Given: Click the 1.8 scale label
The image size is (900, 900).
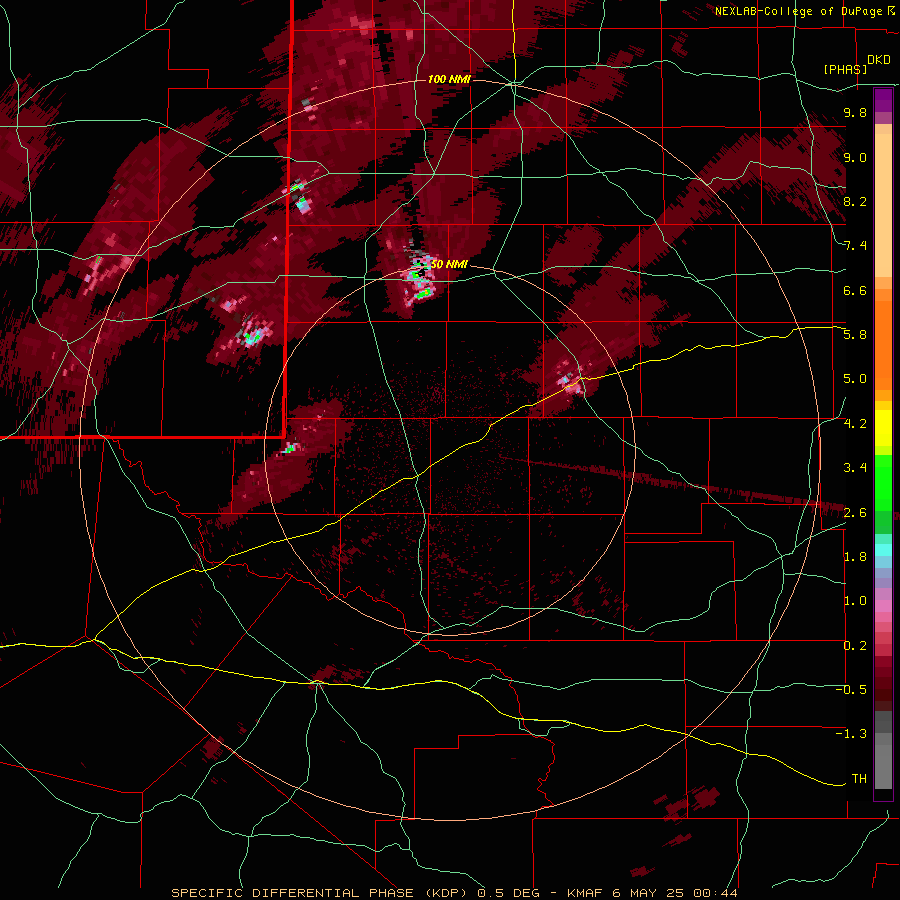Looking at the screenshot, I should [855, 557].
